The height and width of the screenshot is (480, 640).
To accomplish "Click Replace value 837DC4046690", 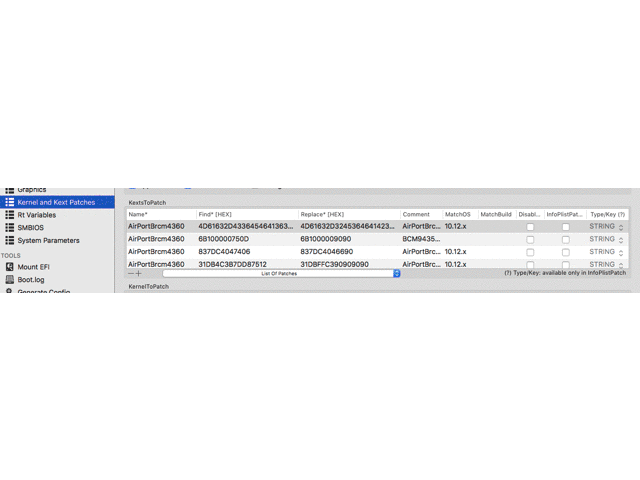I will click(x=327, y=251).
